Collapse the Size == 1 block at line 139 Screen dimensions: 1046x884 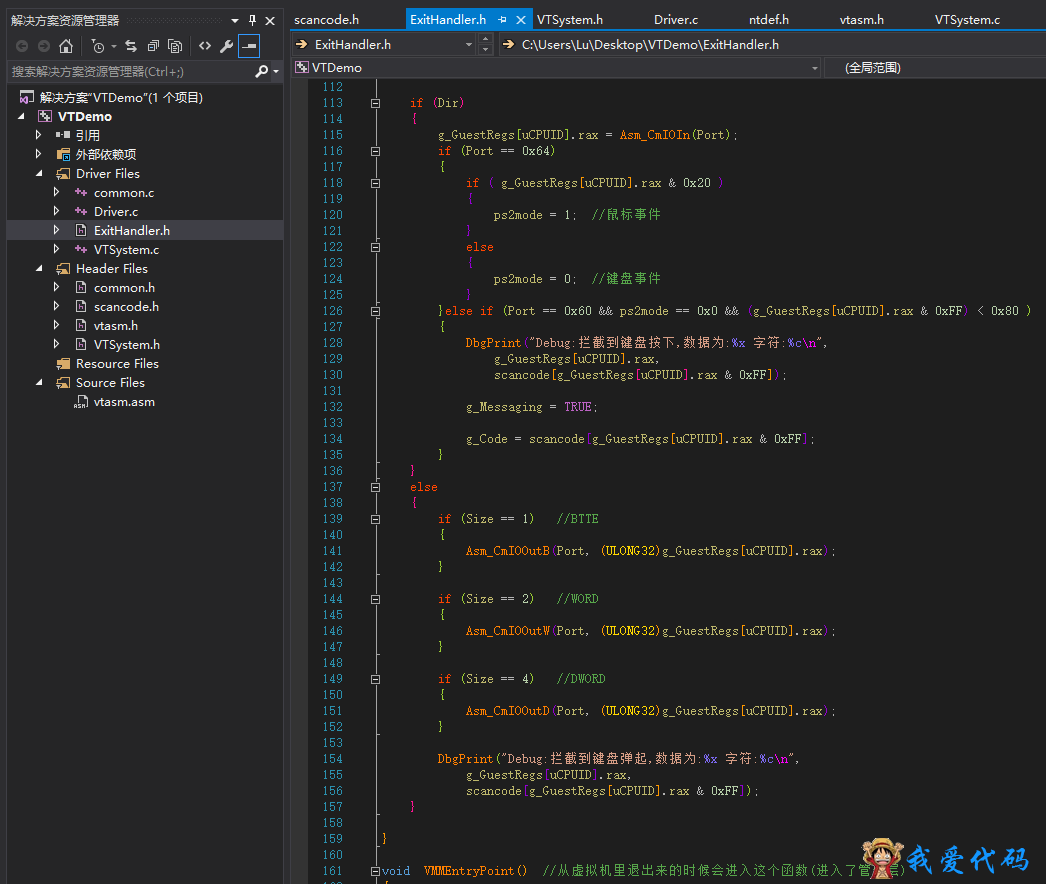click(x=376, y=520)
